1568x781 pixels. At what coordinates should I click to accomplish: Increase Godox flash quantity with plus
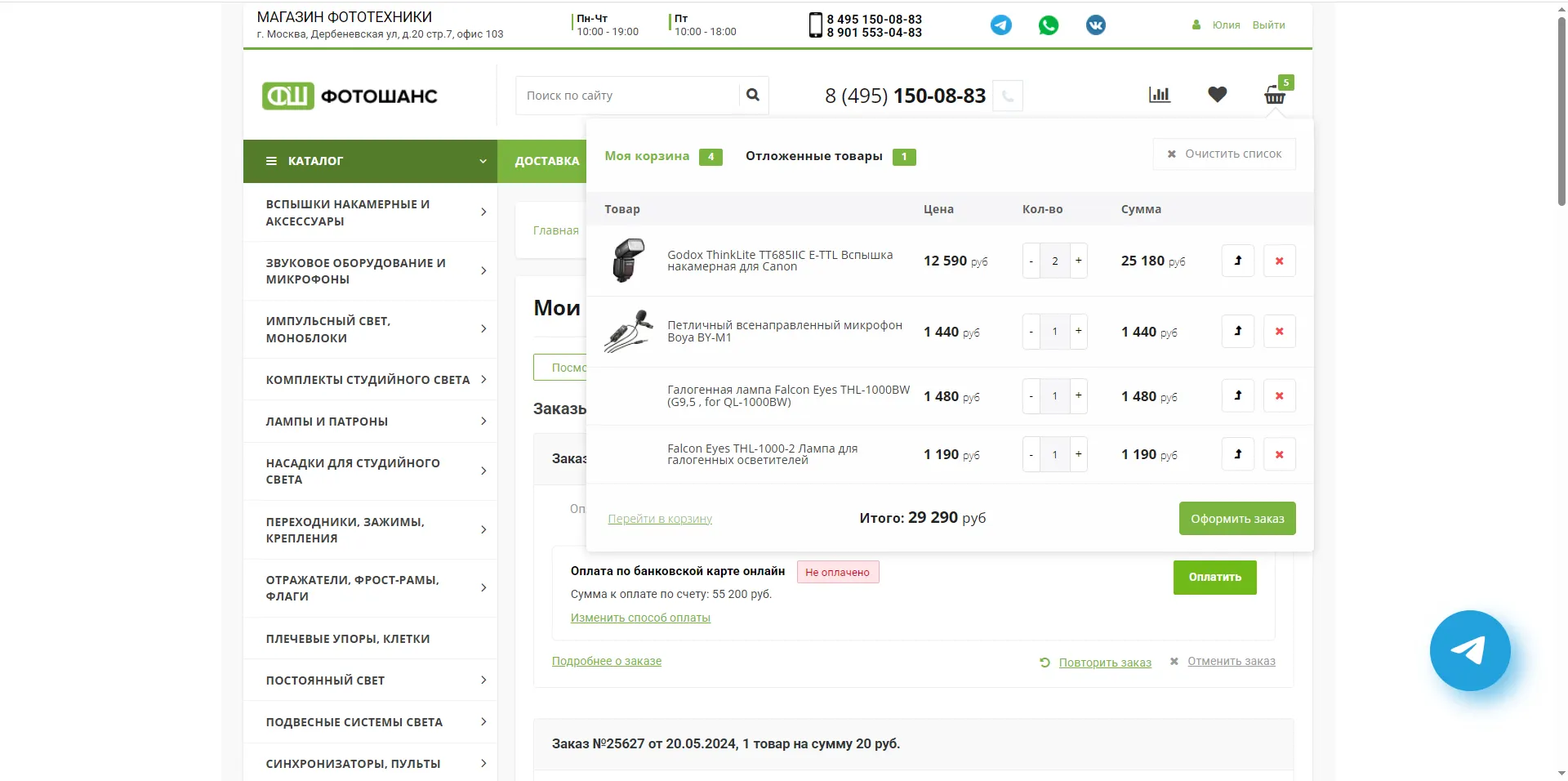click(1079, 261)
